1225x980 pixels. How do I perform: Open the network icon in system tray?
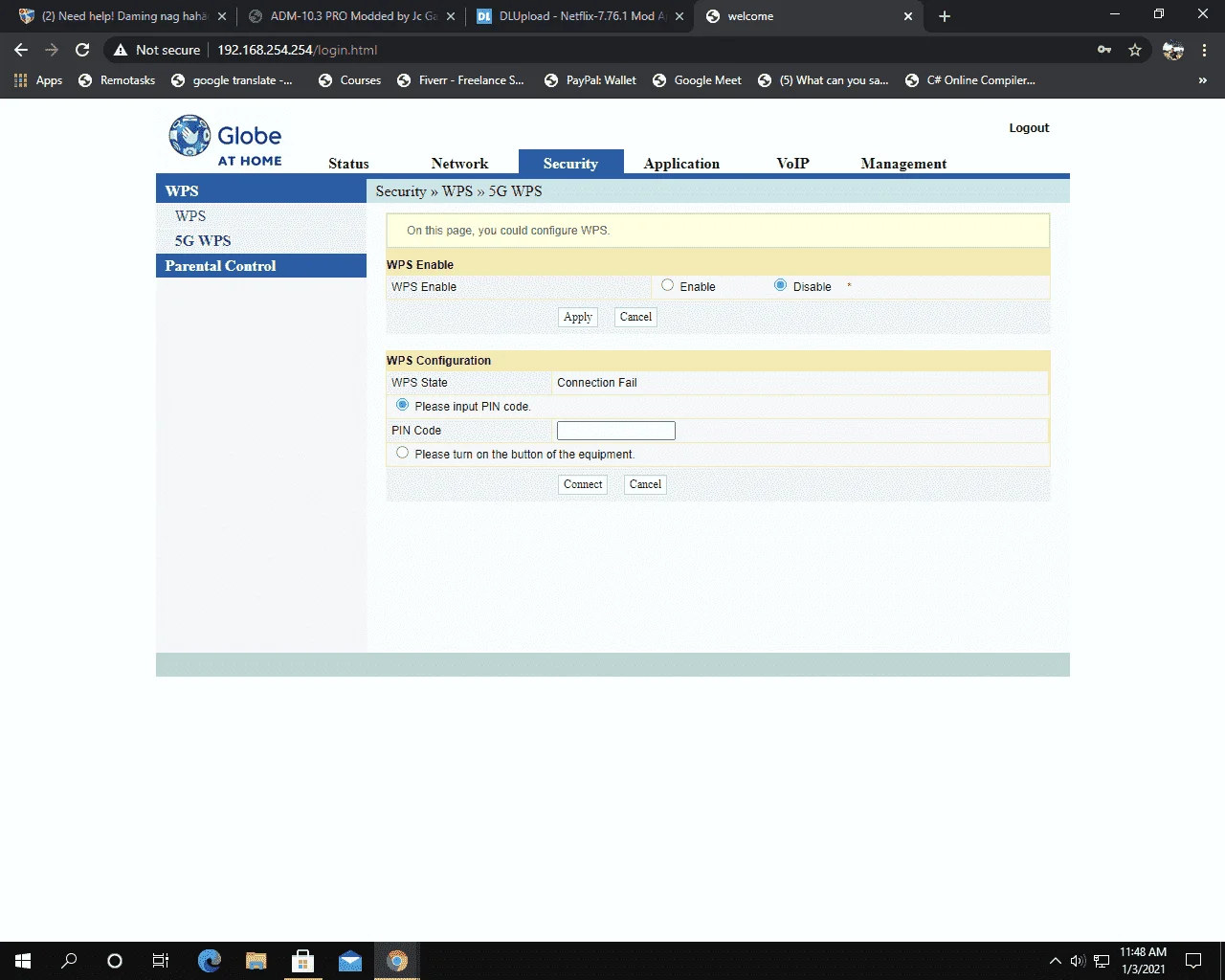point(1102,961)
